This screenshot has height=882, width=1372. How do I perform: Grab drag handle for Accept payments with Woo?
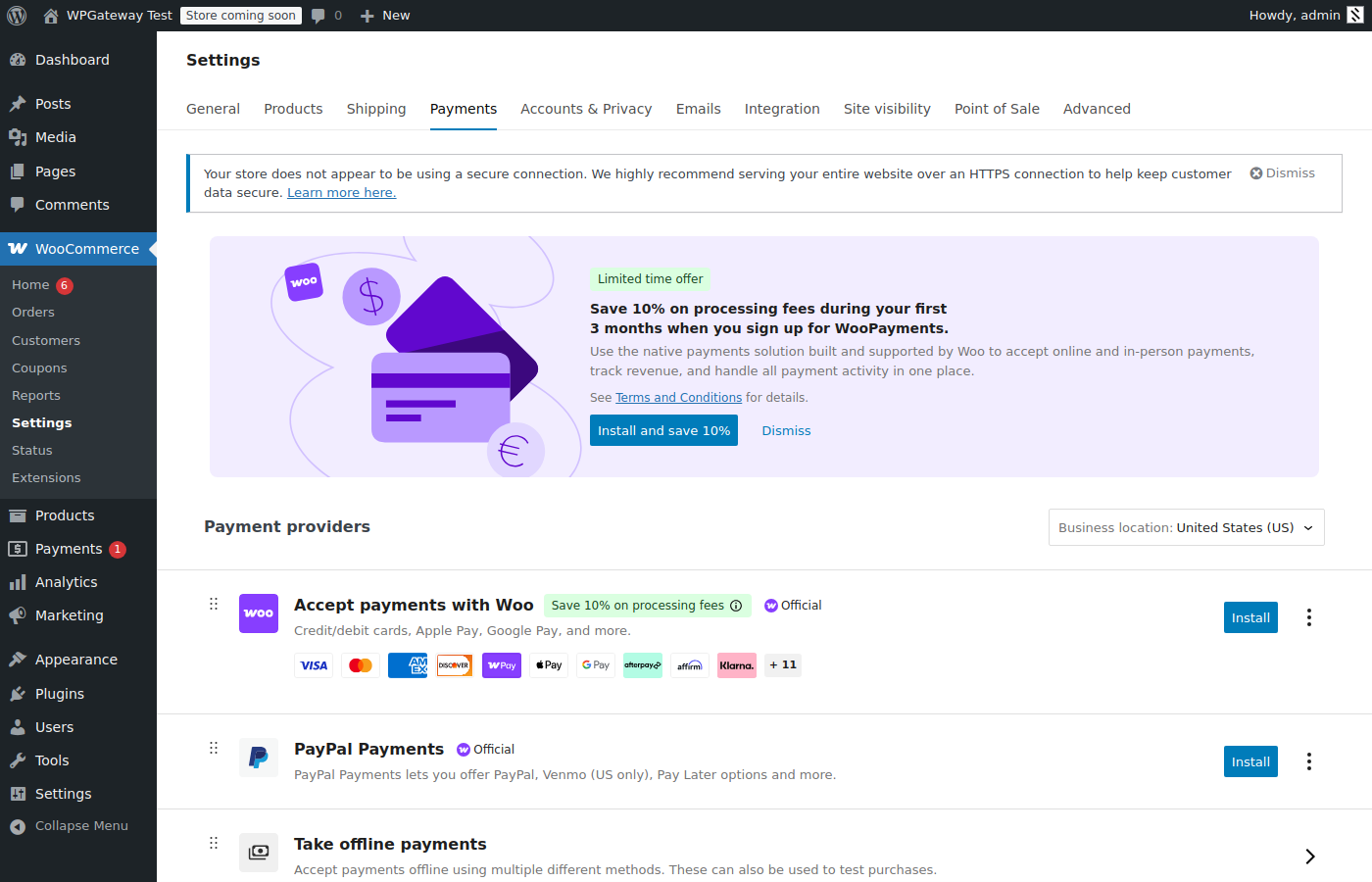tap(214, 604)
